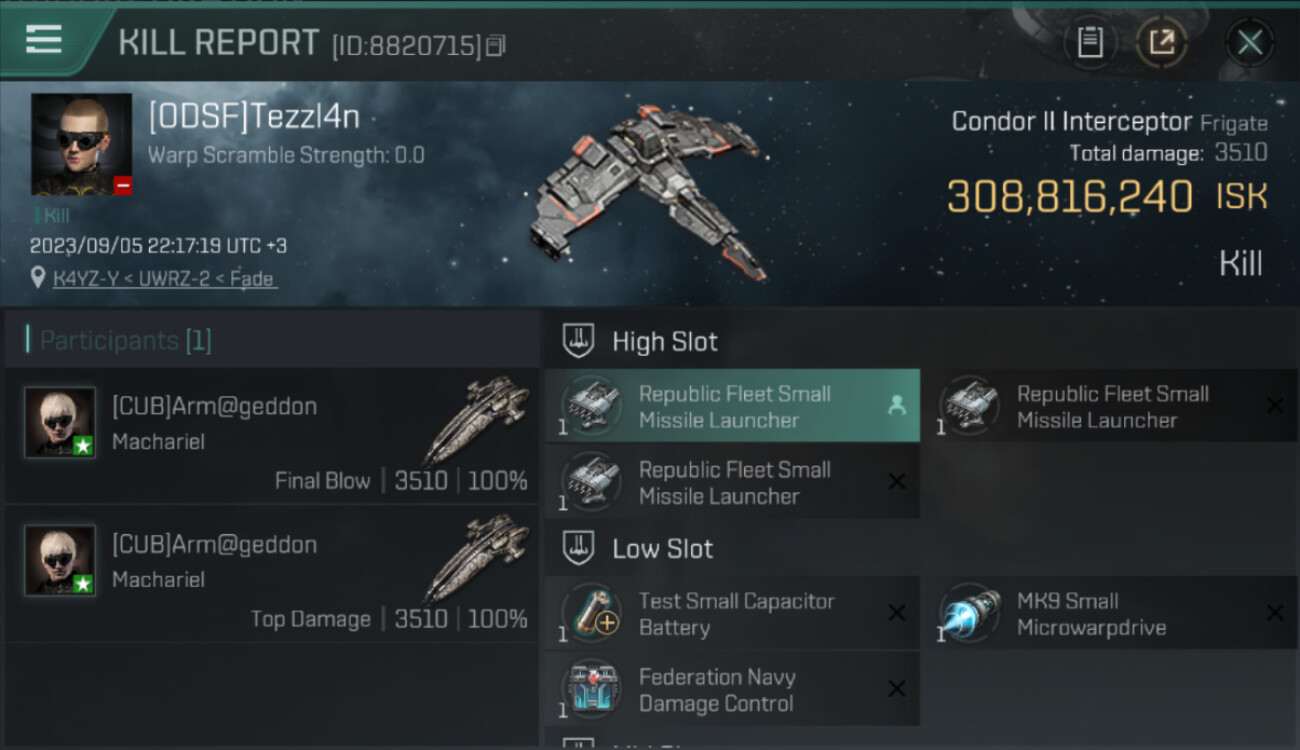This screenshot has width=1300, height=750.
Task: Click Machariel ship icon in Top Damage row
Action: (x=477, y=558)
